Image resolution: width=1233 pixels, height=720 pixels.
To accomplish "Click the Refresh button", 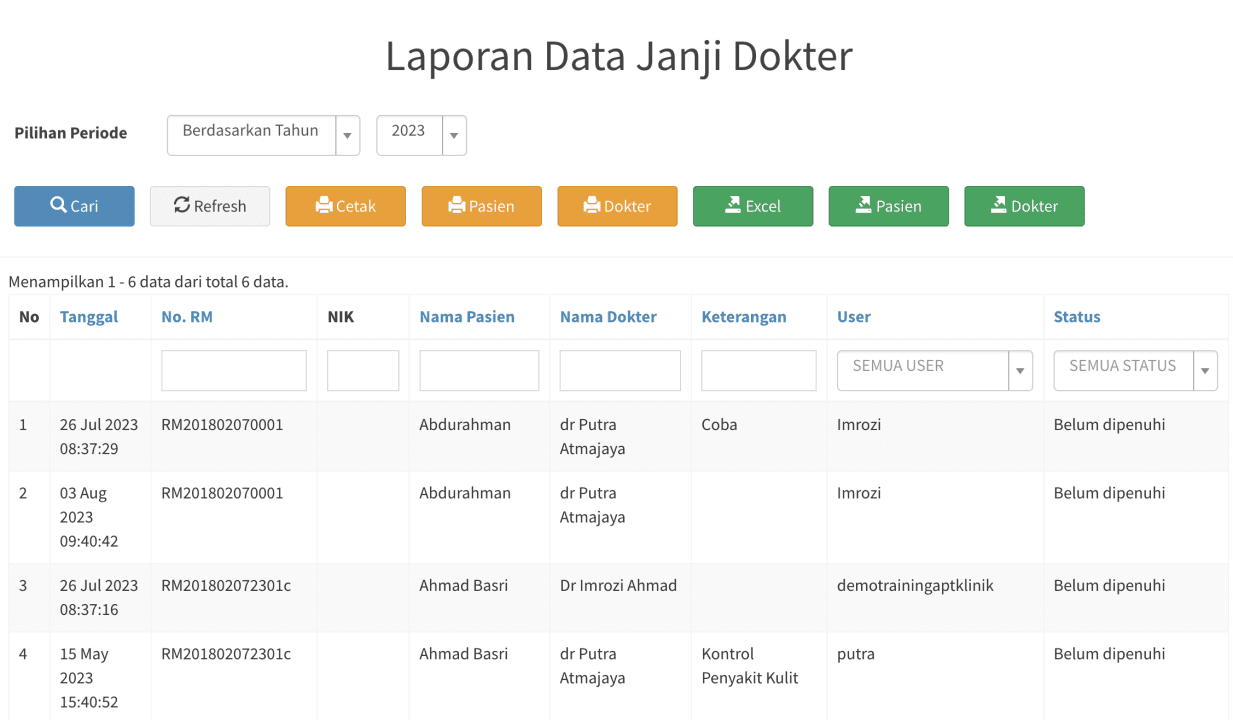I will point(210,206).
